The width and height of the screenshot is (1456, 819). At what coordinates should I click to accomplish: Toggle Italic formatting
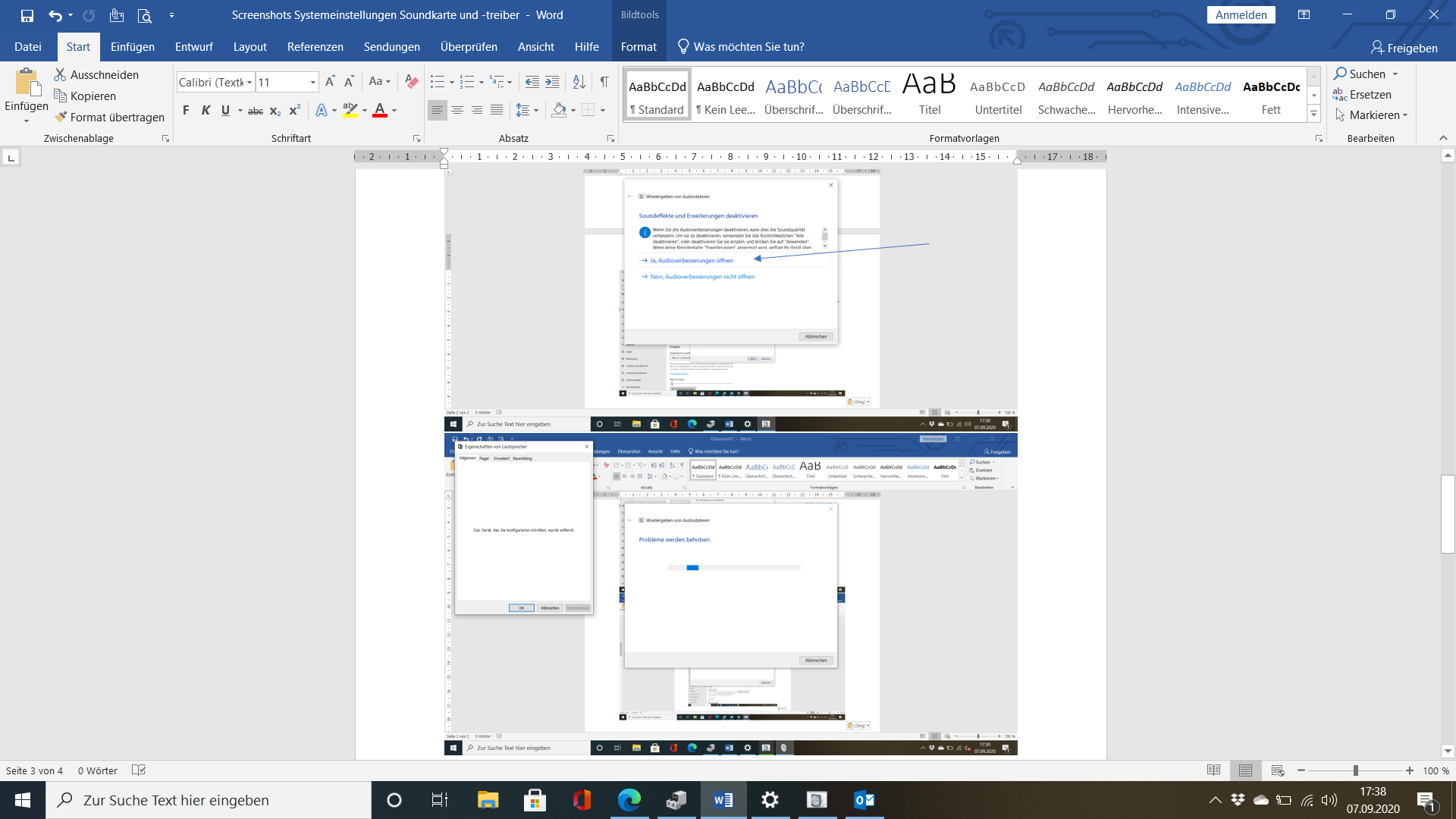point(206,110)
